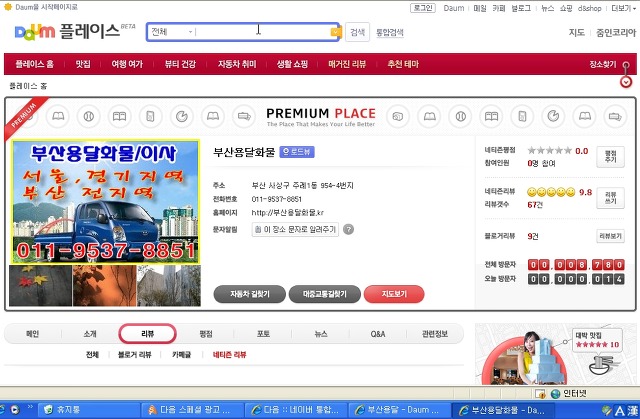
Task: Click the question mark help icon
Action: [x=348, y=229]
